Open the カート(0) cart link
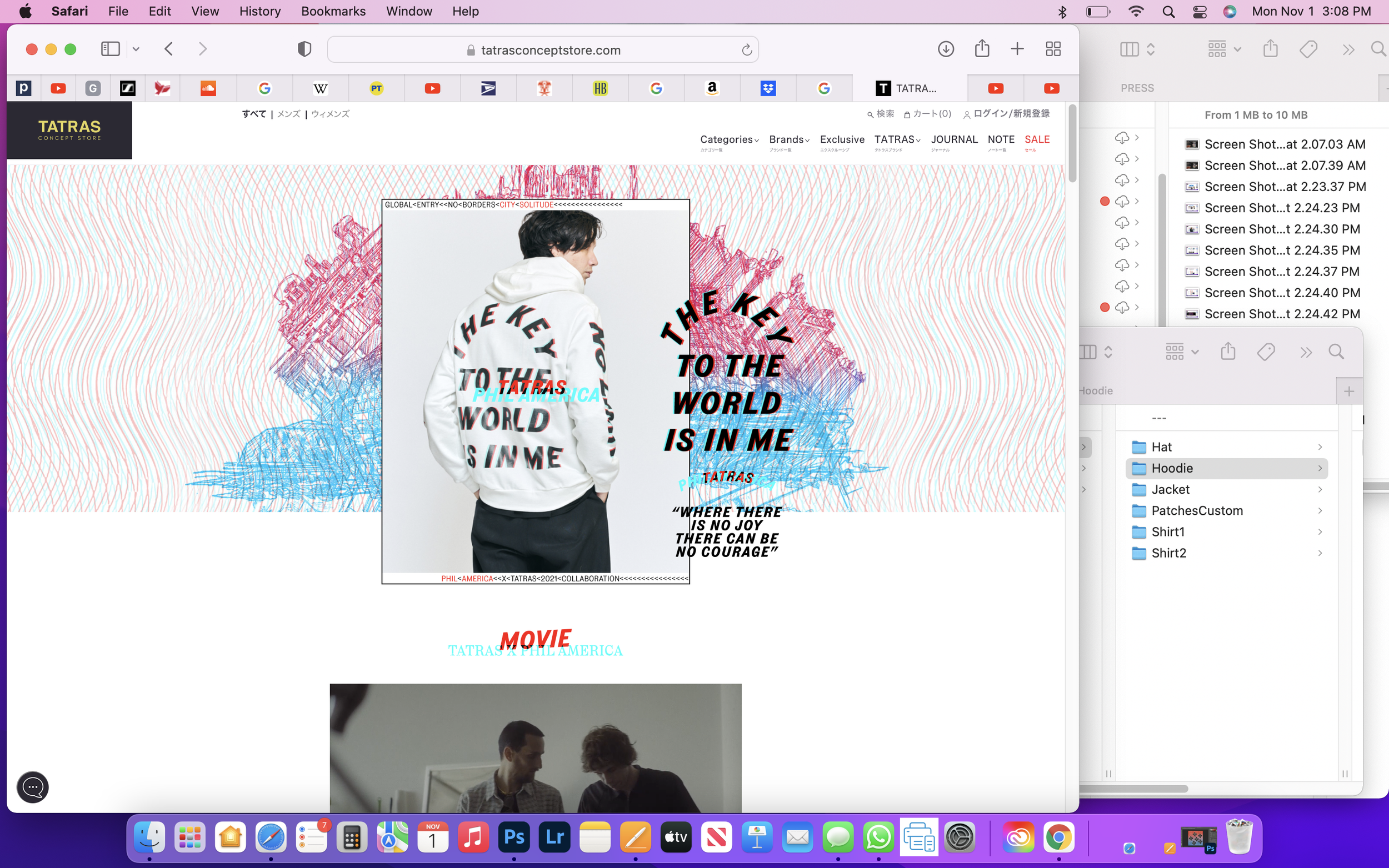This screenshot has width=1389, height=868. point(927,114)
